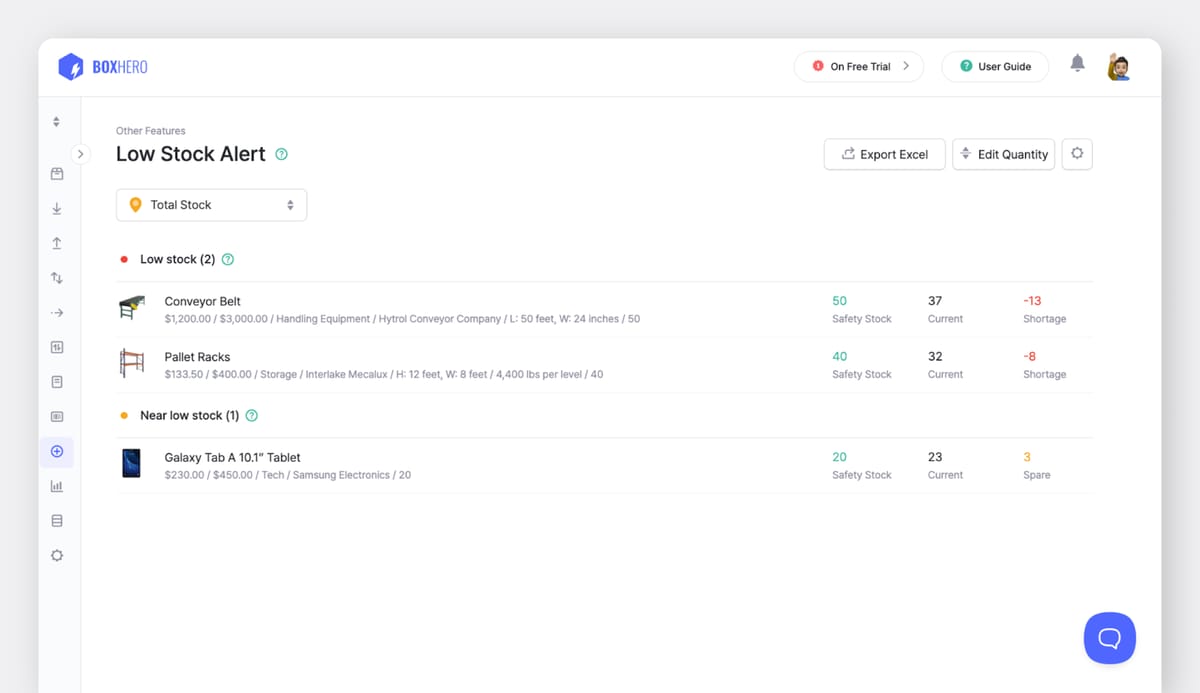Click the Edit Quantity button
The width and height of the screenshot is (1200, 693).
tap(1003, 154)
